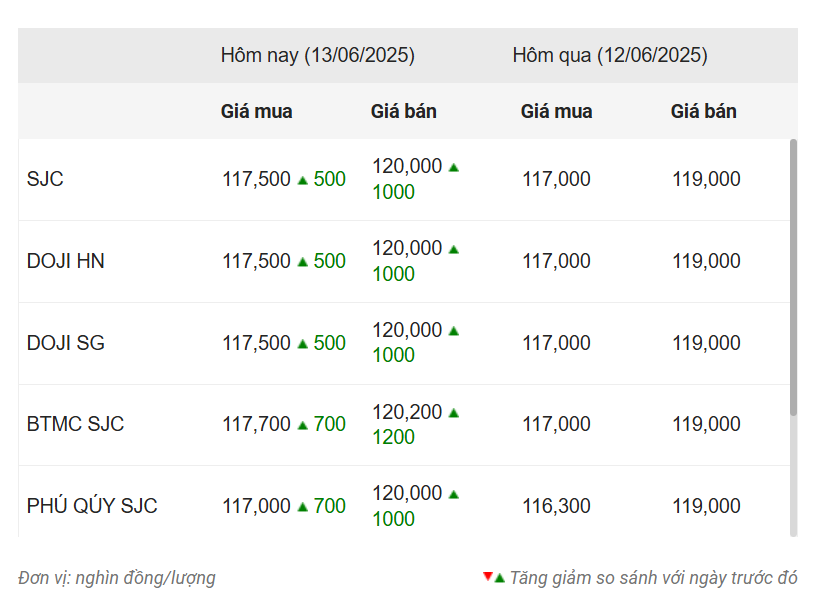Select the PHÚ QUÝ SJC row label
The height and width of the screenshot is (616, 814).
[x=92, y=506]
